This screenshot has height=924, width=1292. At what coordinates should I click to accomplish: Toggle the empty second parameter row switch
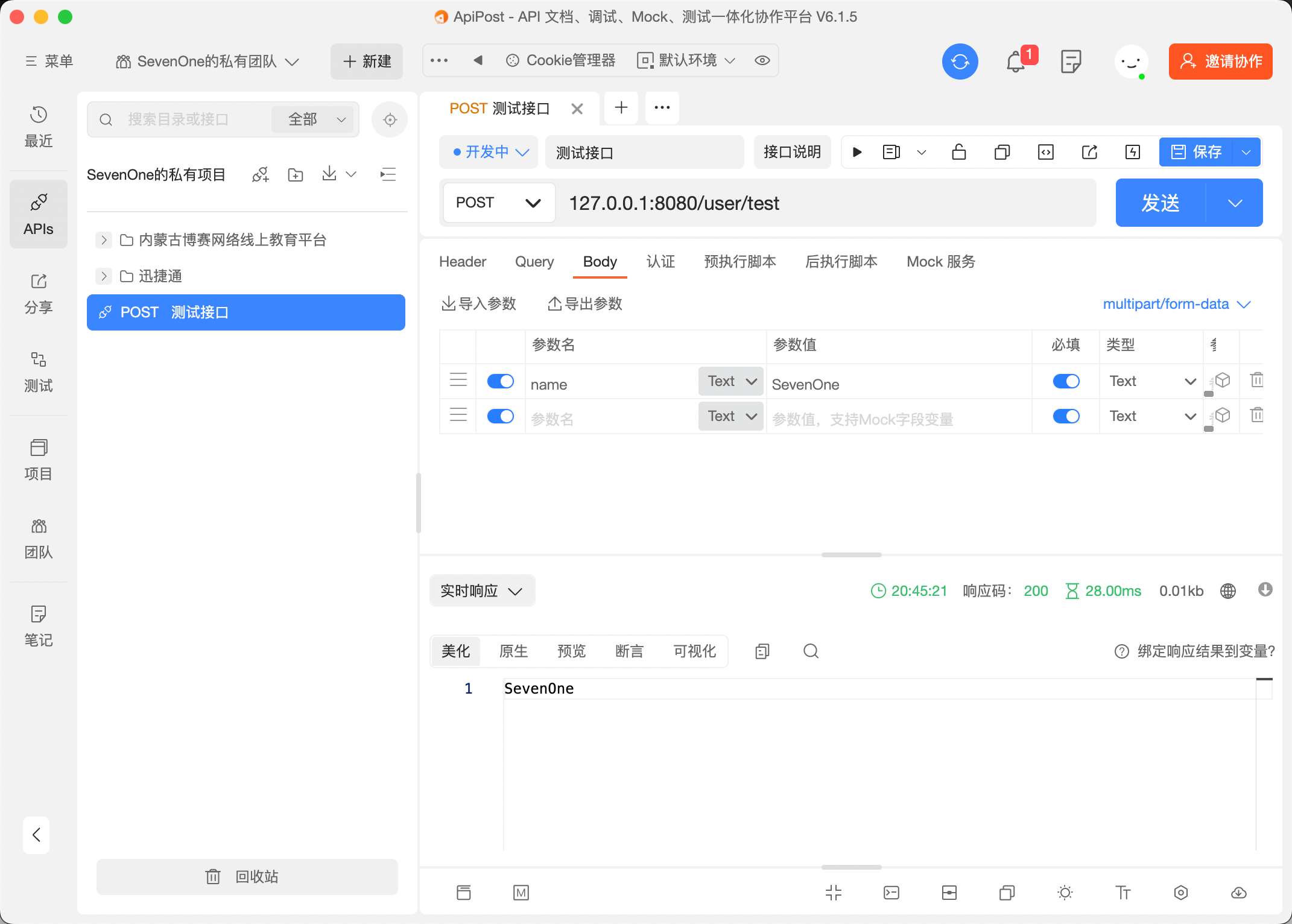point(500,416)
